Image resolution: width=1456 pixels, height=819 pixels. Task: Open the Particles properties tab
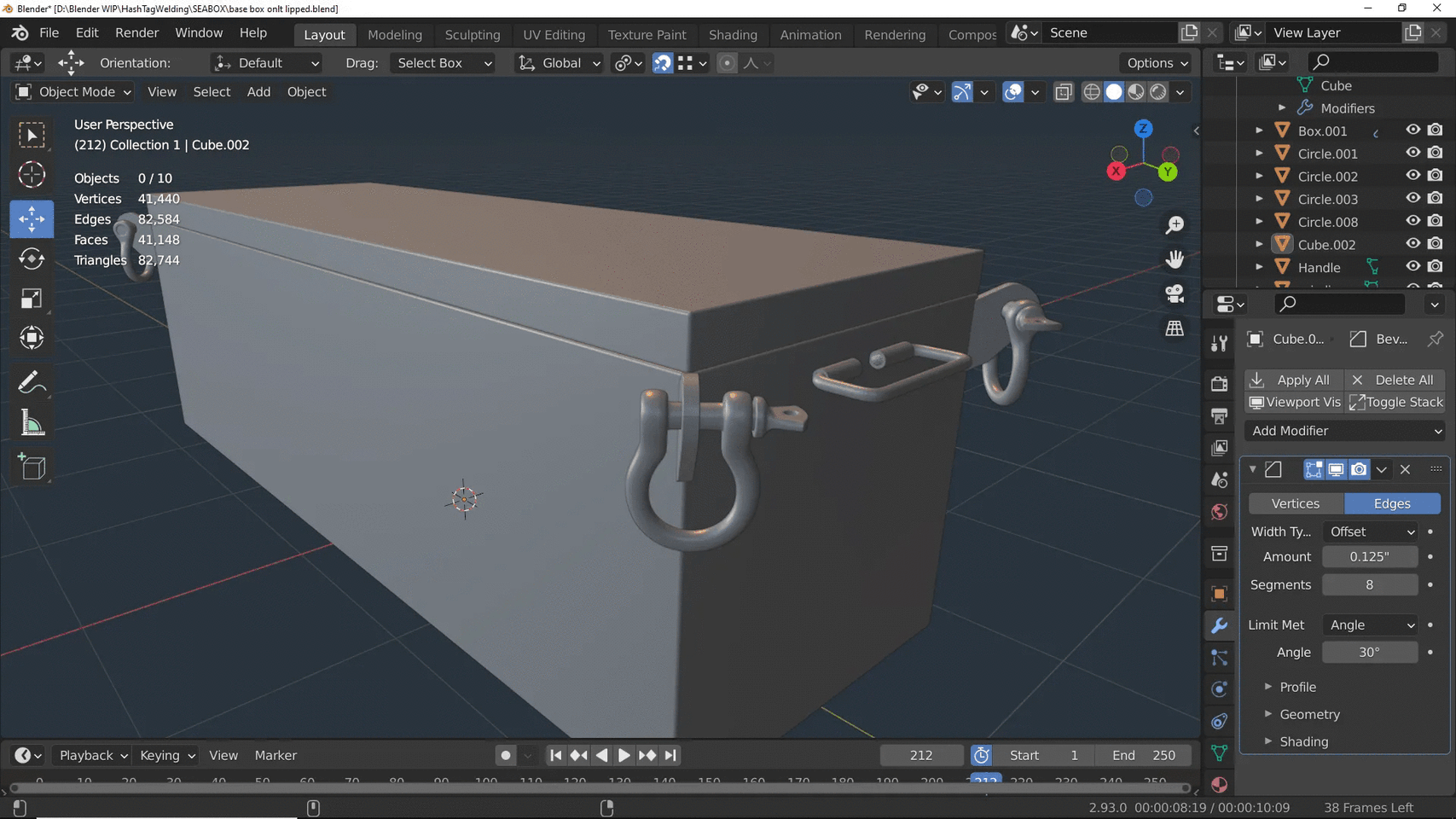(x=1220, y=657)
